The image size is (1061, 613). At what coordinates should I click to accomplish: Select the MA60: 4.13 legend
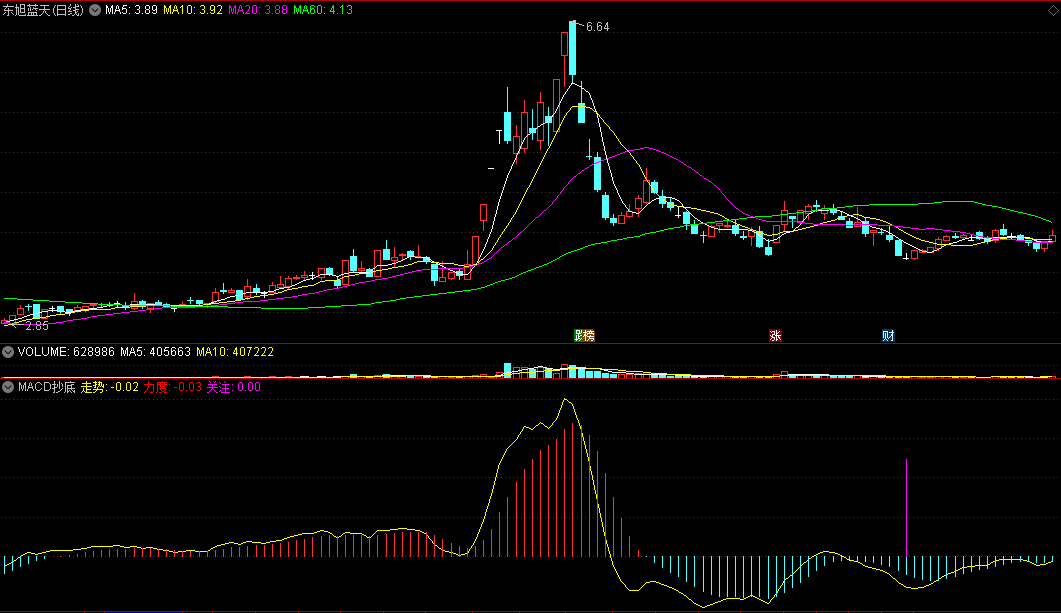[x=323, y=10]
